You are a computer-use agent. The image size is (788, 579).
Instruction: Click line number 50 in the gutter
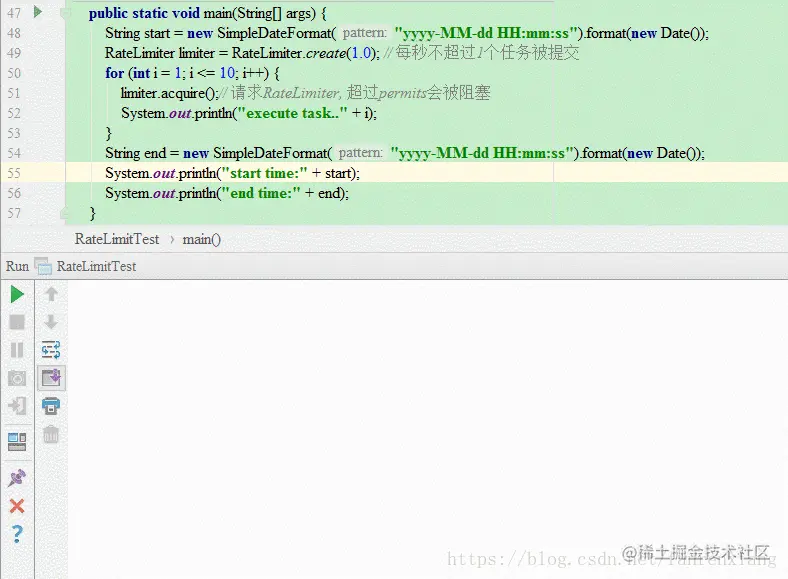coord(14,73)
